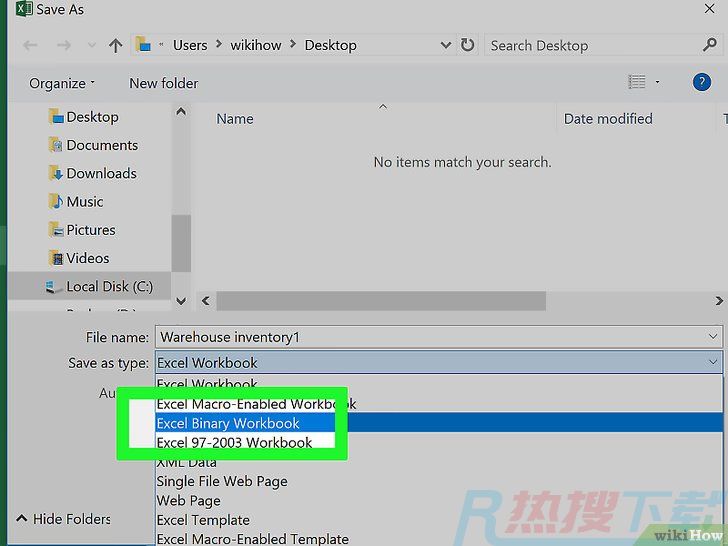
Task: Open the recent locations chevron
Action: tap(92, 46)
